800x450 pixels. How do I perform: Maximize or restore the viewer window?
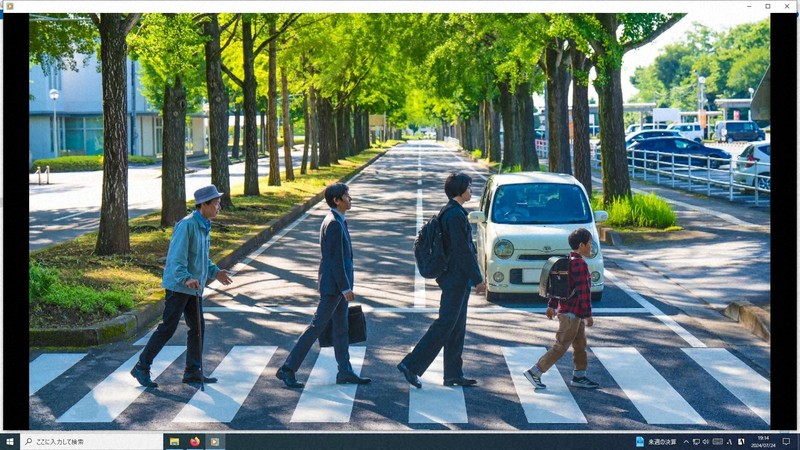pyautogui.click(x=767, y=6)
